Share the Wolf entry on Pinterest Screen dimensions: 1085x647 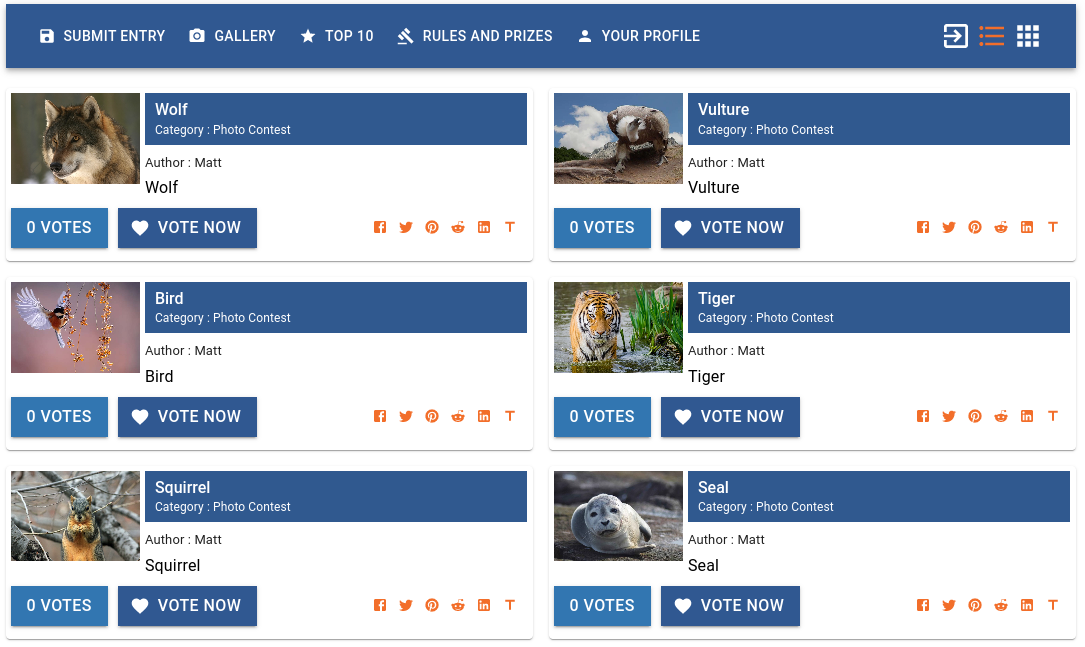click(x=432, y=227)
